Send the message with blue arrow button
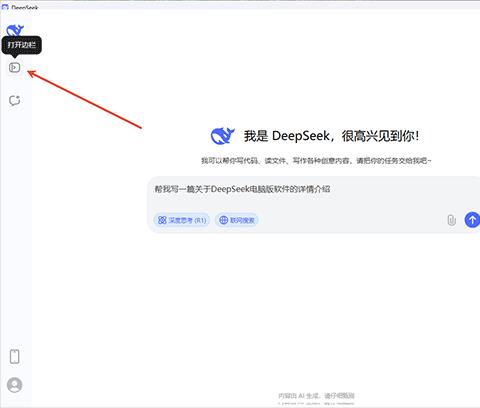 (x=472, y=220)
